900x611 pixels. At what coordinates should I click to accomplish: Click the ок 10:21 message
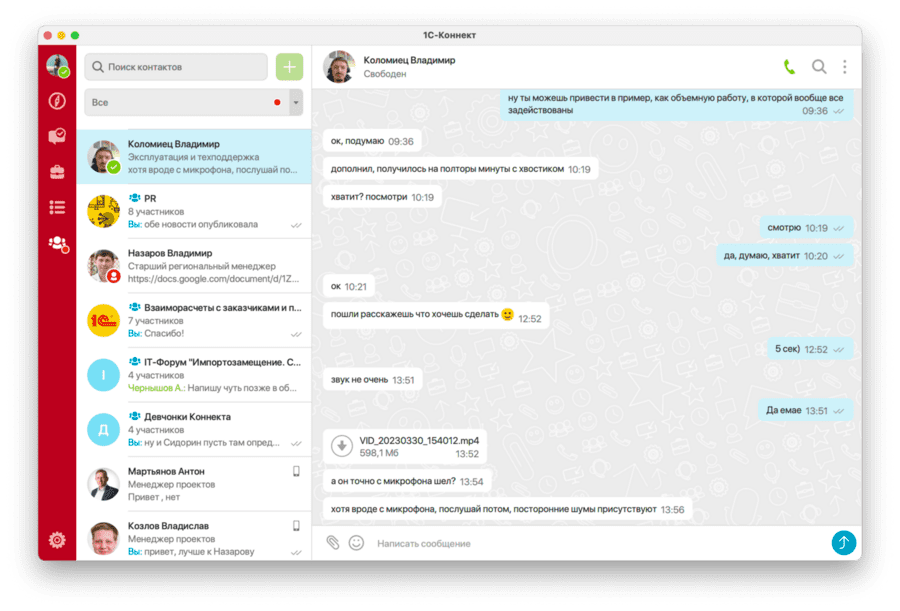pyautogui.click(x=348, y=286)
